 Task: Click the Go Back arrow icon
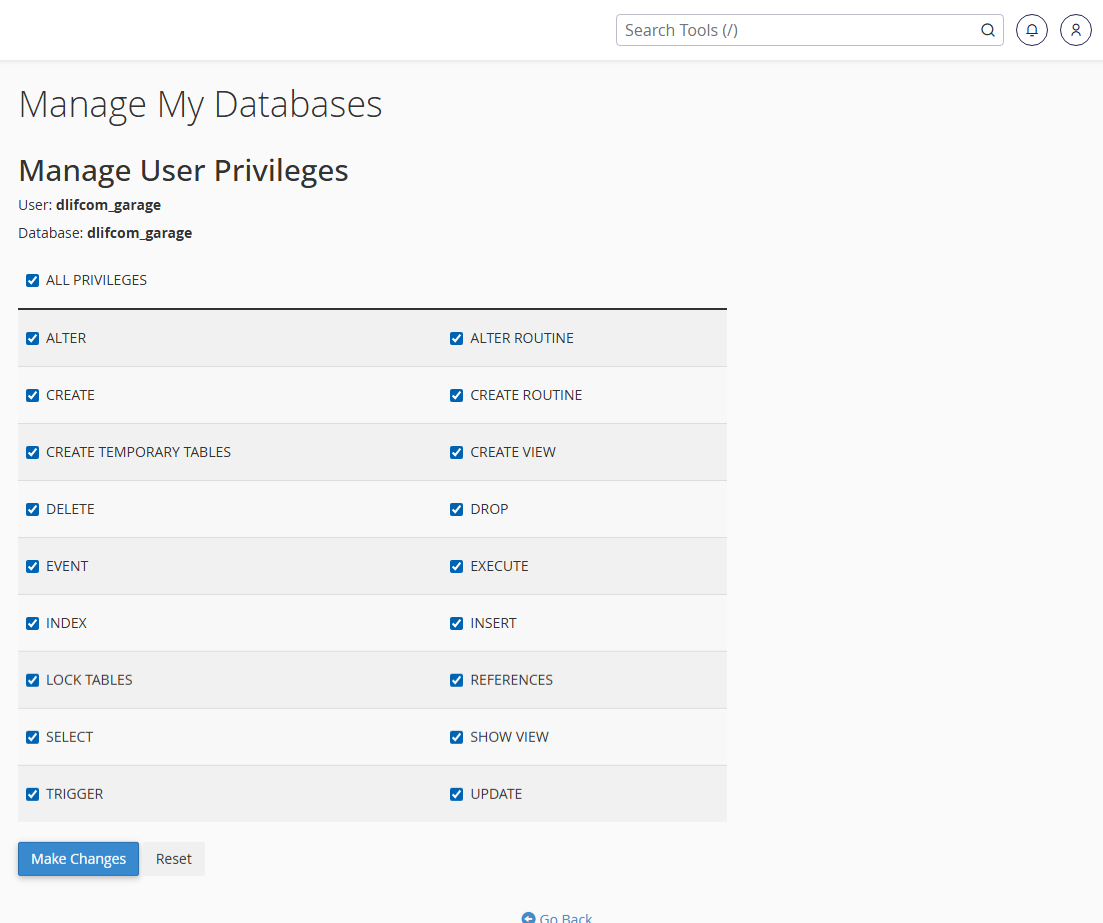click(528, 918)
